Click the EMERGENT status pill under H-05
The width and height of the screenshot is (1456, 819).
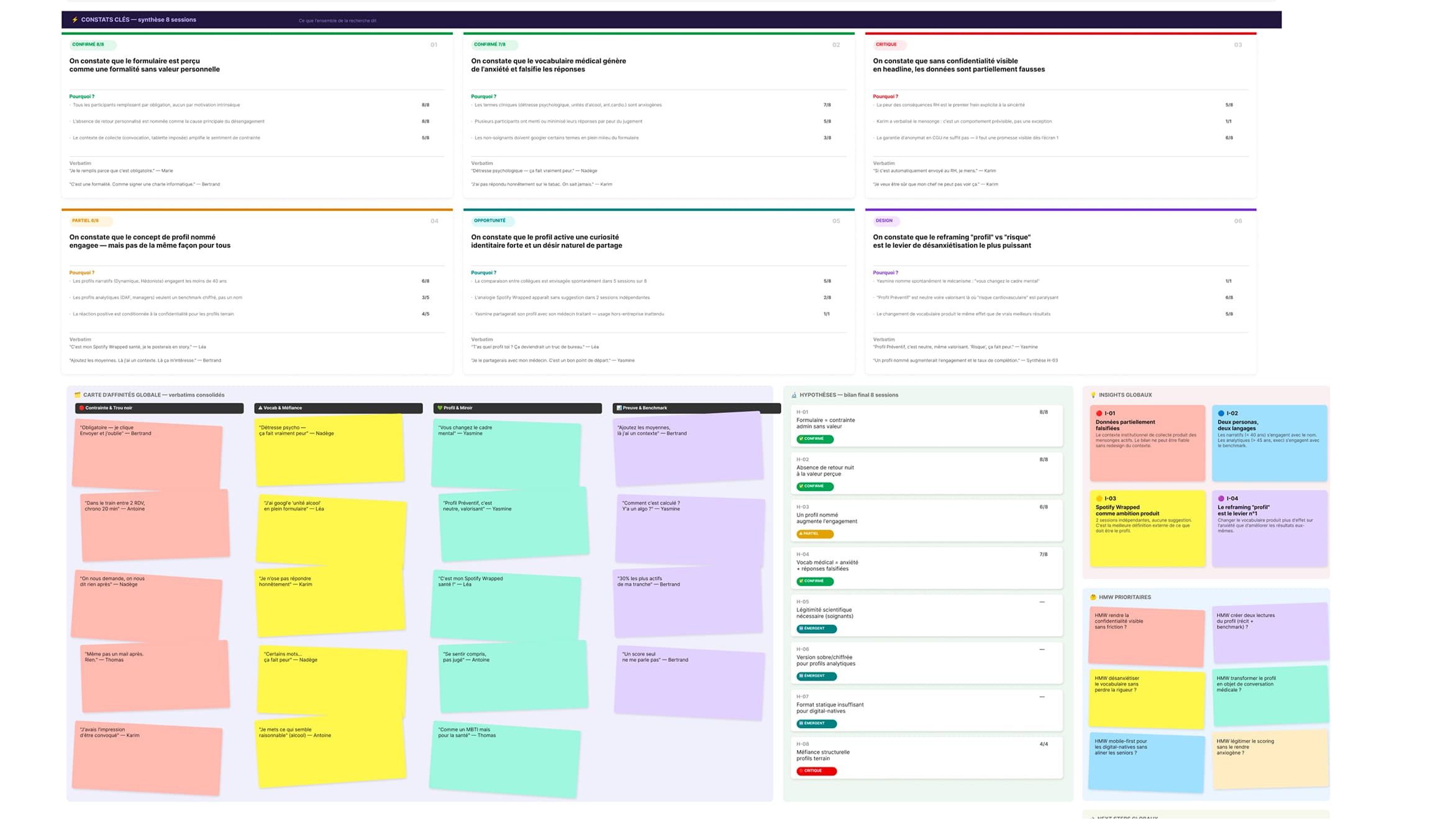[816, 629]
